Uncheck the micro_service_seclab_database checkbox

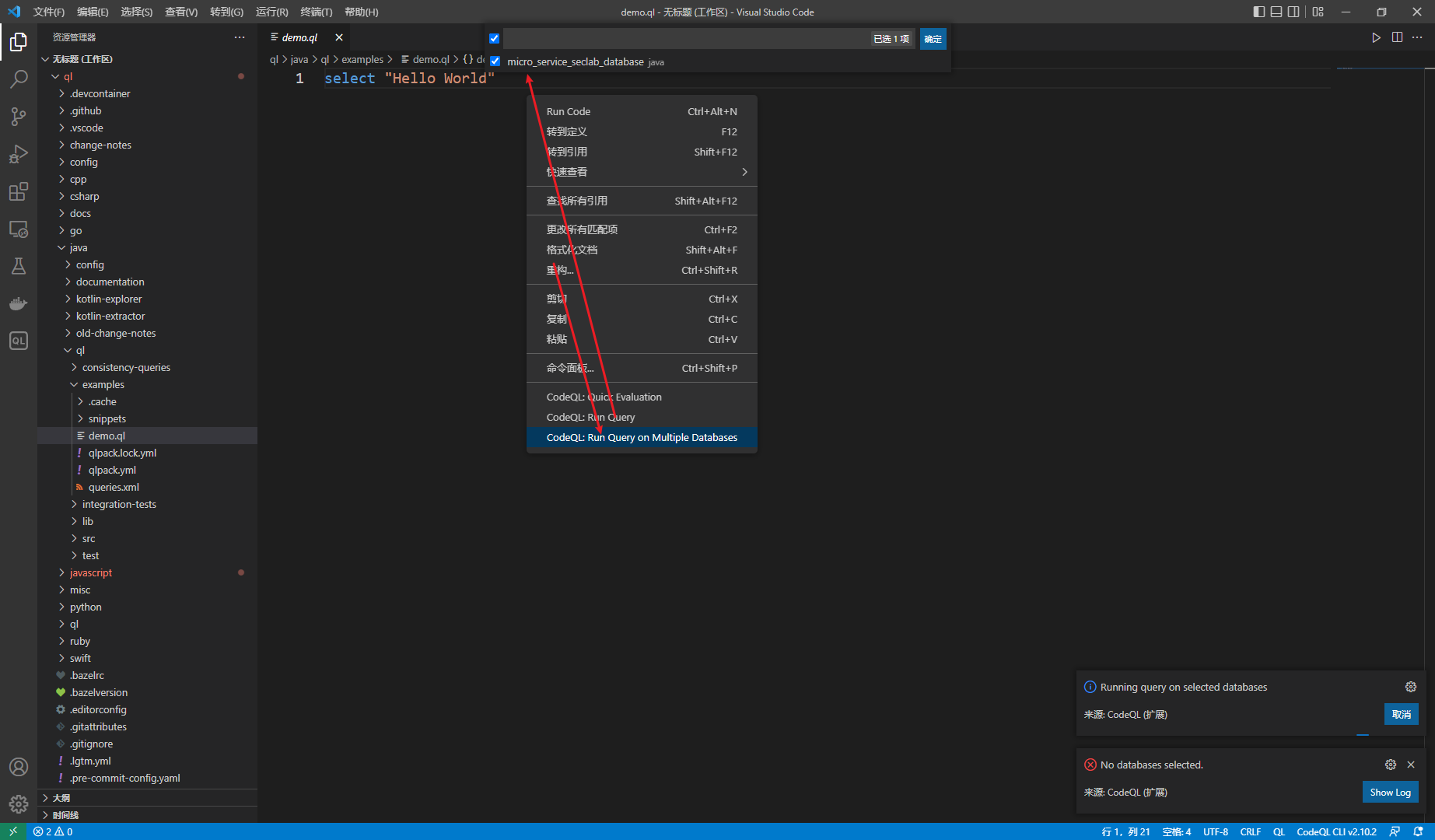click(495, 61)
